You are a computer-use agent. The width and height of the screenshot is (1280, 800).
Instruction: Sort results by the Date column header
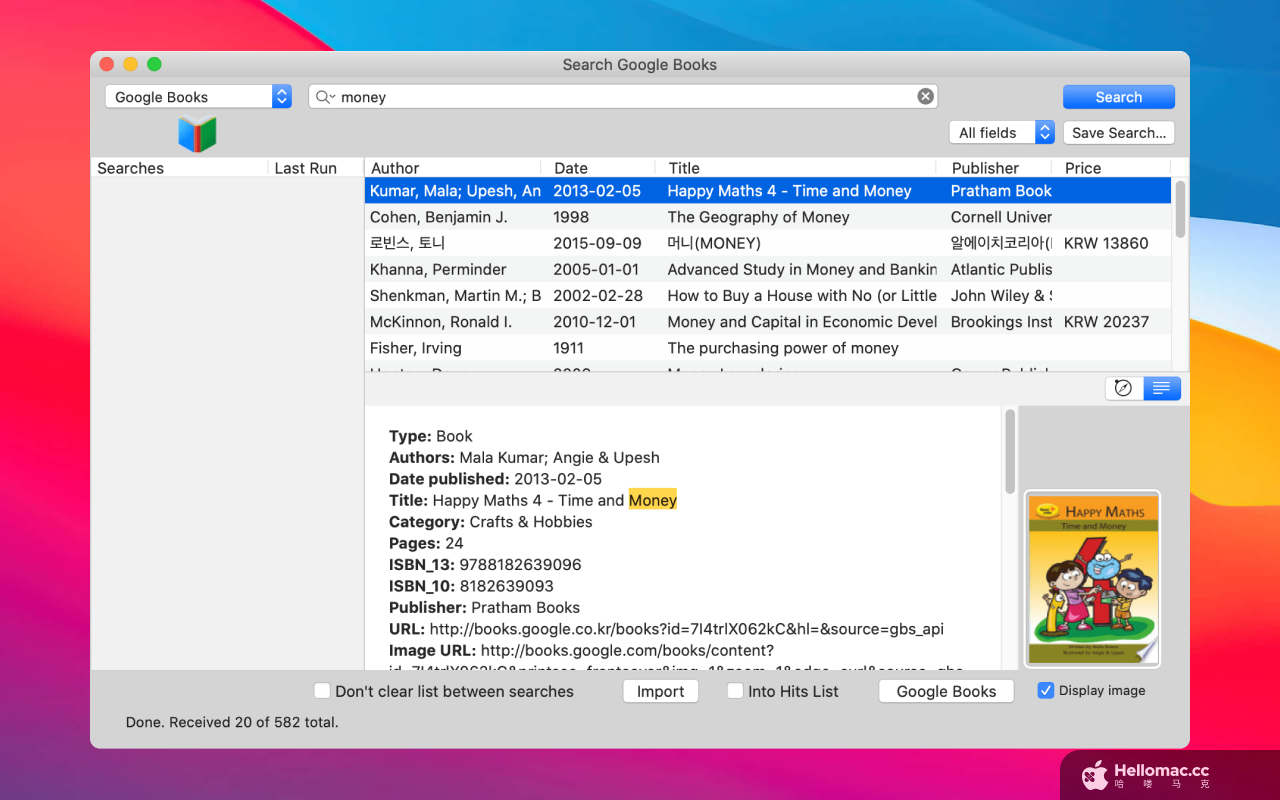tap(598, 168)
